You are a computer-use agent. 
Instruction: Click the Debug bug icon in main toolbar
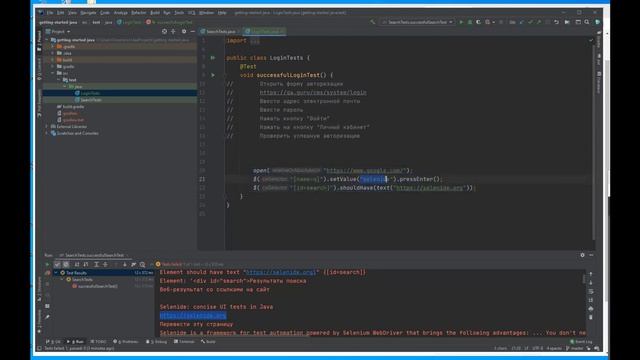(470, 22)
